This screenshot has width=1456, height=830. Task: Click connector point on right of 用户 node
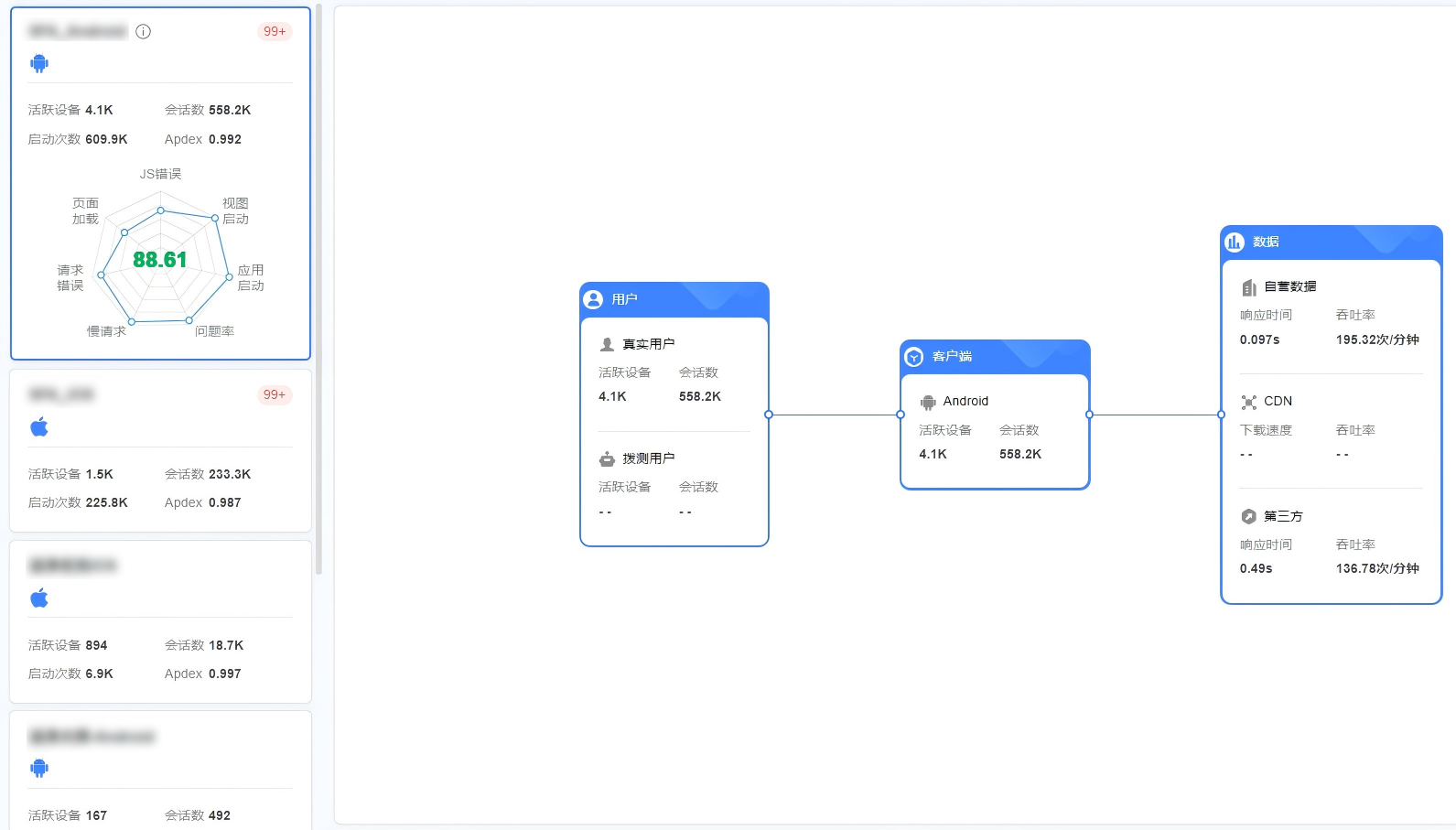coord(769,415)
